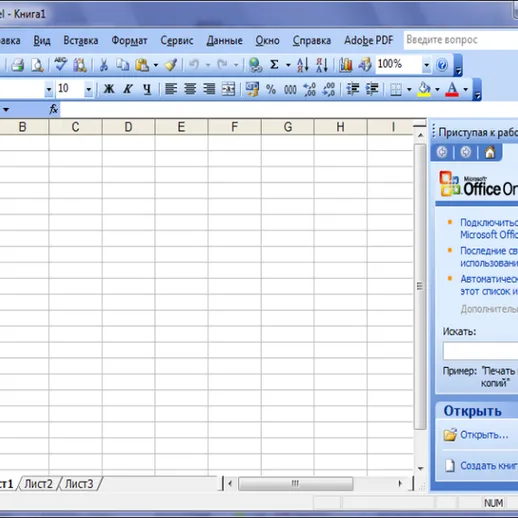Sort ascending with A-Z icon
This screenshot has height=518, width=518.
click(x=303, y=65)
